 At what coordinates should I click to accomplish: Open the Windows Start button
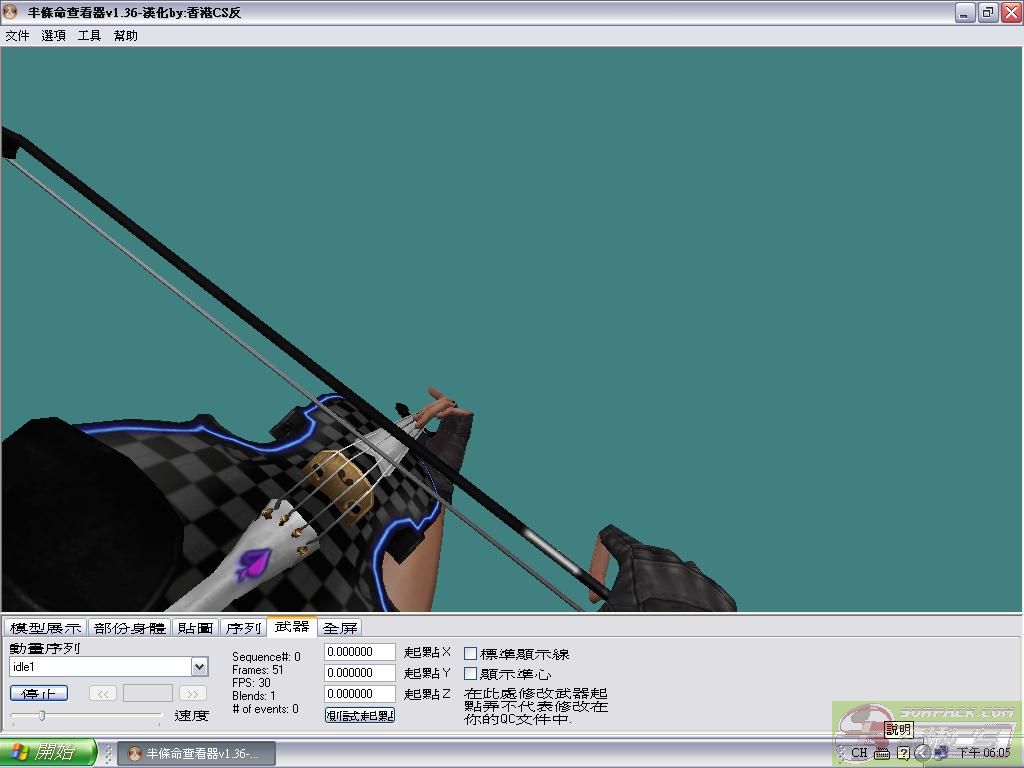tap(48, 753)
